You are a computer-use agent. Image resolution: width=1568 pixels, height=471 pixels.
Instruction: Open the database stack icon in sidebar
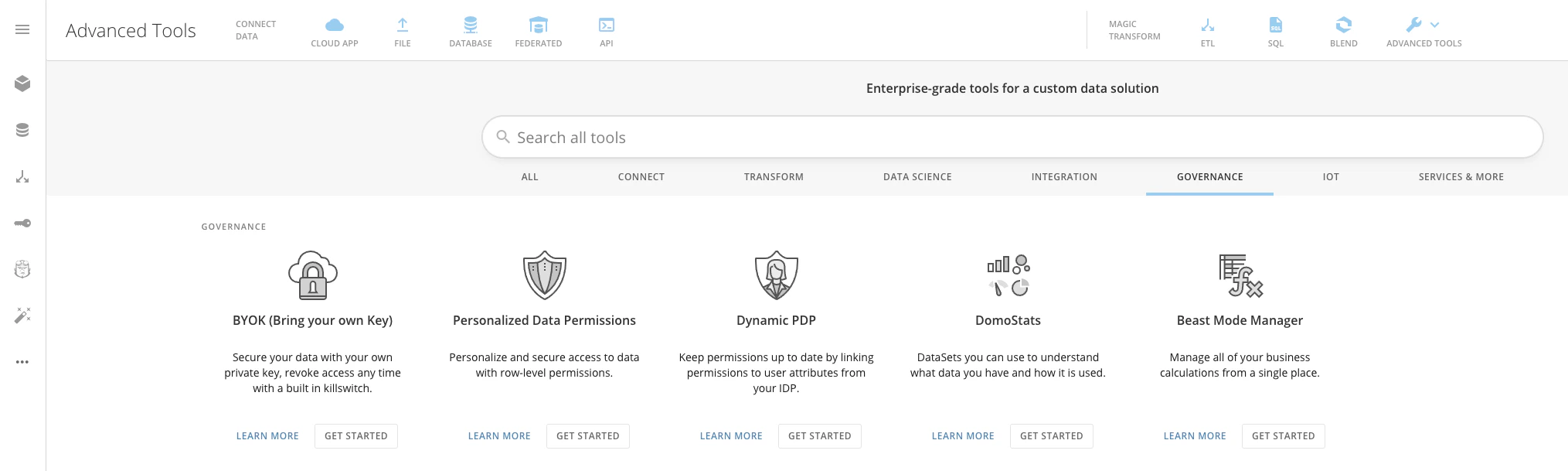coord(22,130)
